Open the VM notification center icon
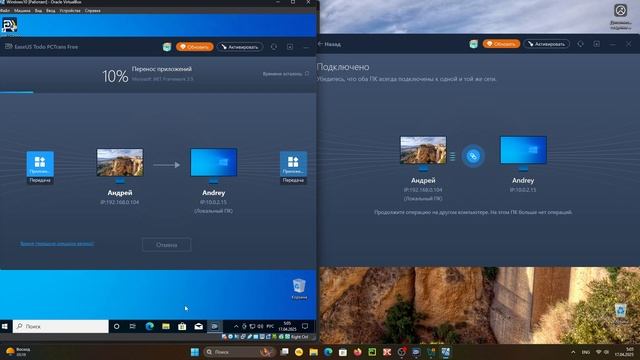640x360 pixels. (x=305, y=327)
